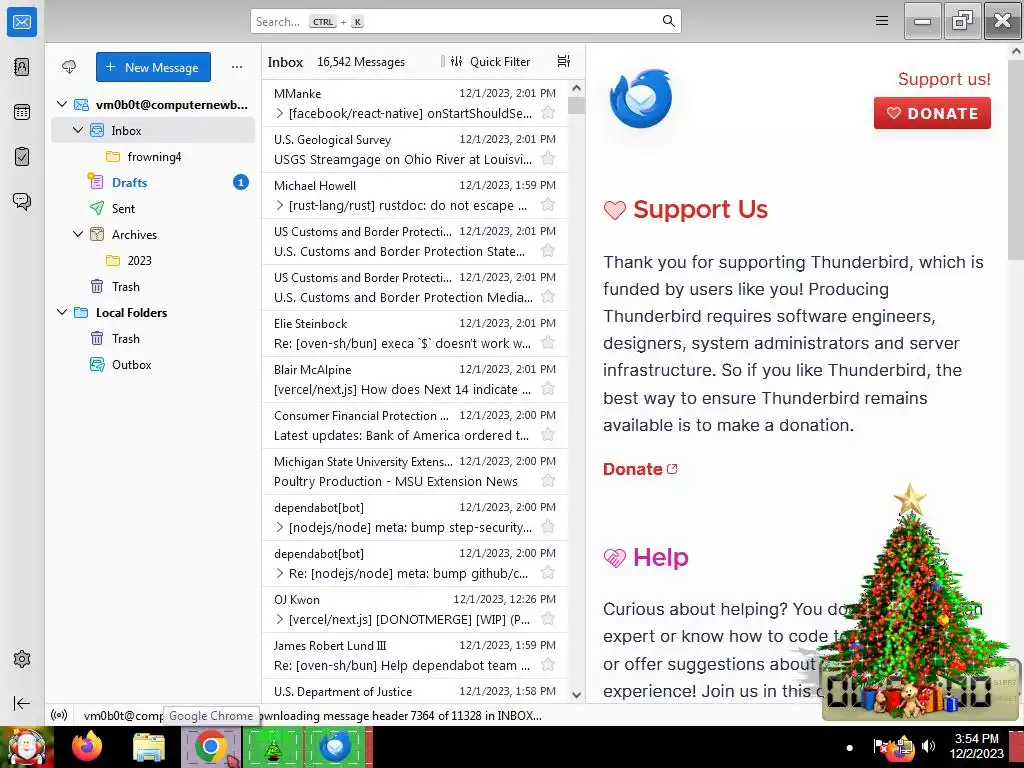
Task: Open first US Customs Border Protection Statement message
Action: tap(415, 242)
